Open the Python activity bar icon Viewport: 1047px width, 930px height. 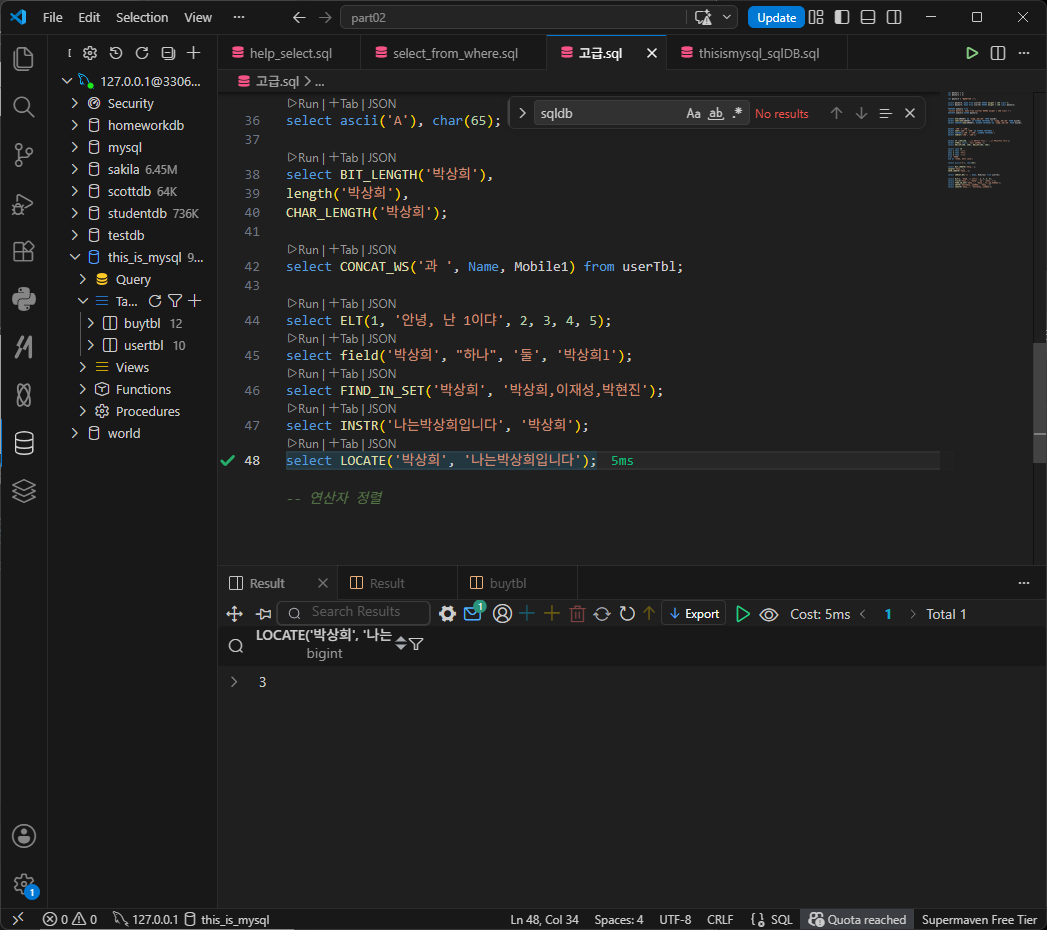[23, 299]
